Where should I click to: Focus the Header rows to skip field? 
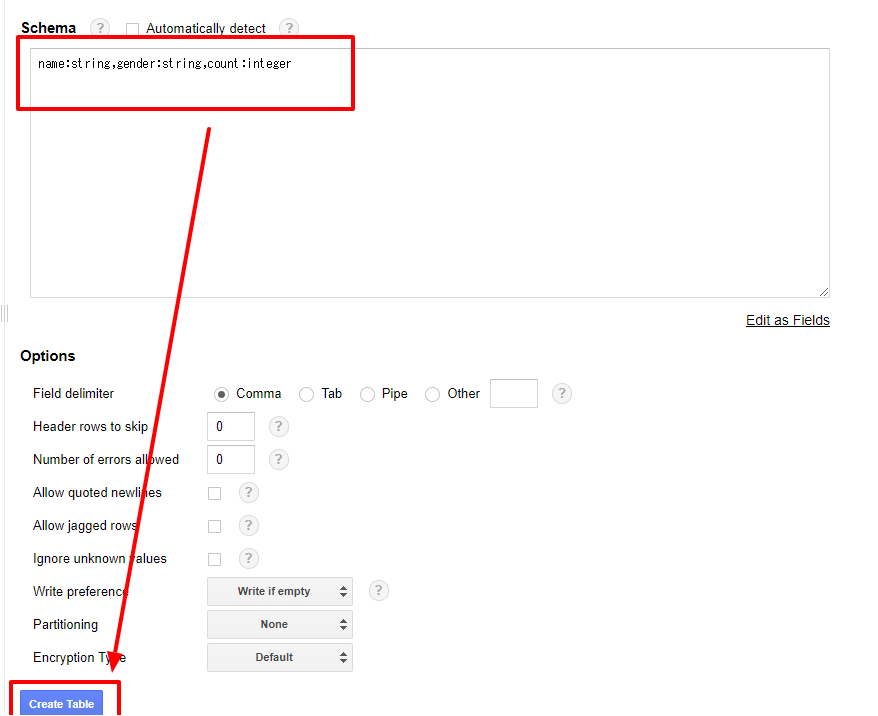(x=231, y=427)
